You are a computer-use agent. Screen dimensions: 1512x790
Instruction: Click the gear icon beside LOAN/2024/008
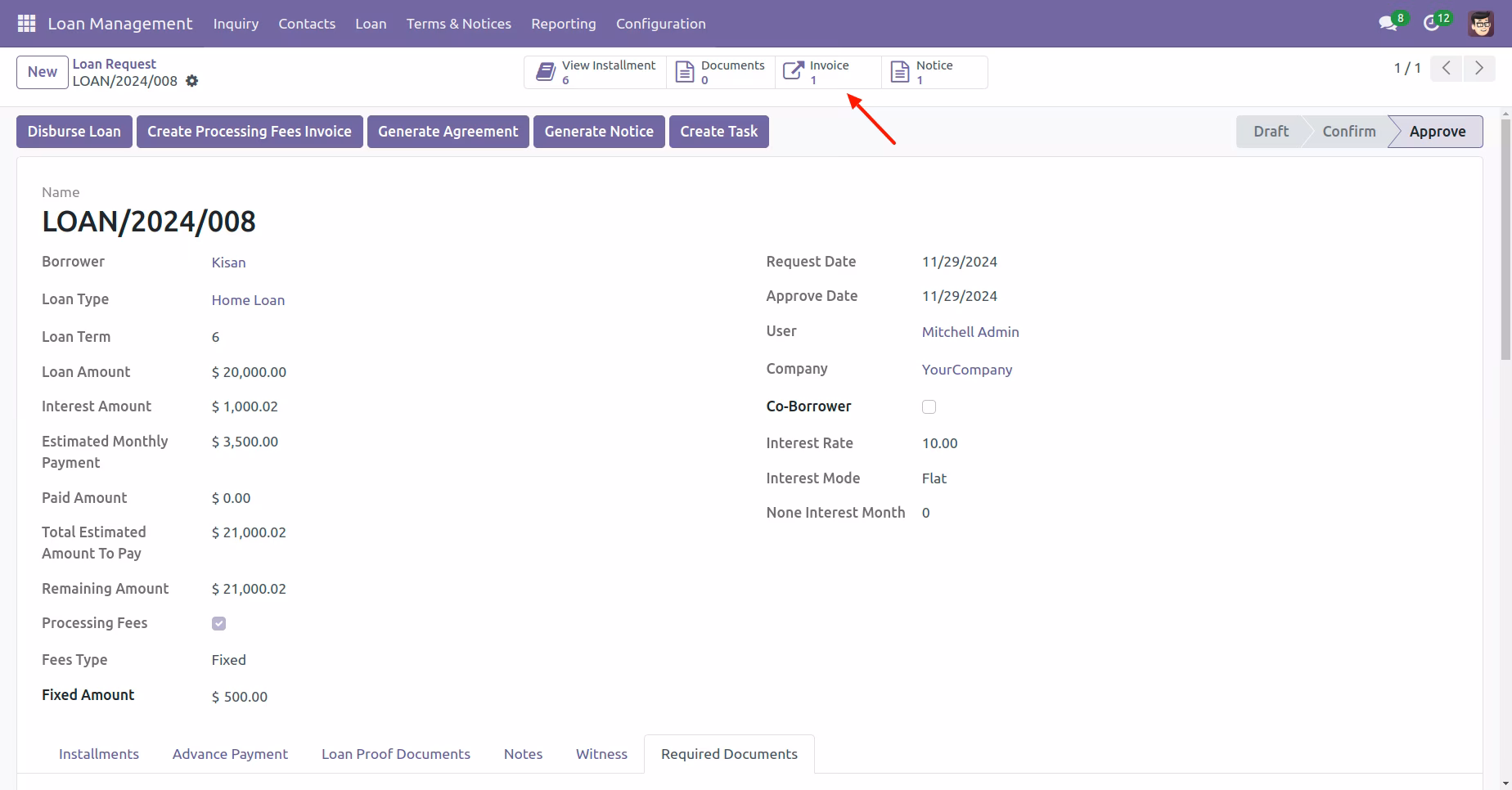pyautogui.click(x=192, y=81)
